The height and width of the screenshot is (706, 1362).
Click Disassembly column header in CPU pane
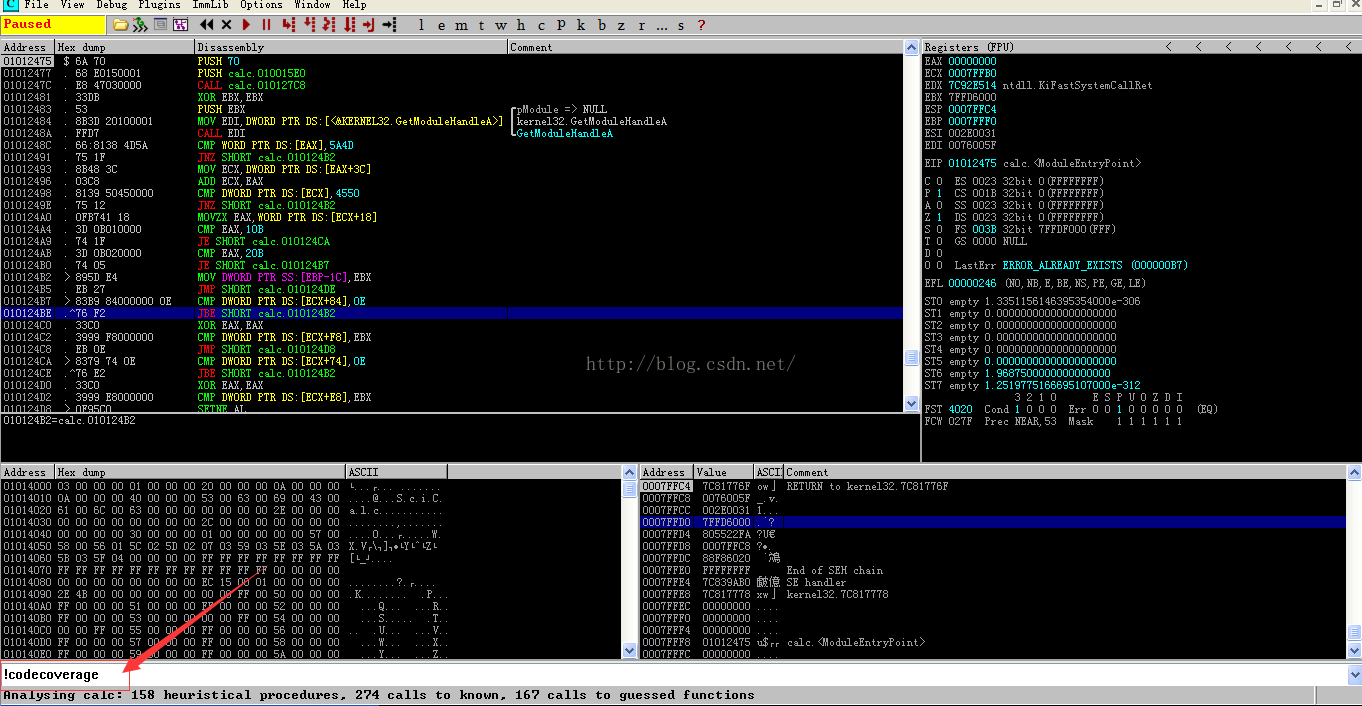(x=351, y=47)
